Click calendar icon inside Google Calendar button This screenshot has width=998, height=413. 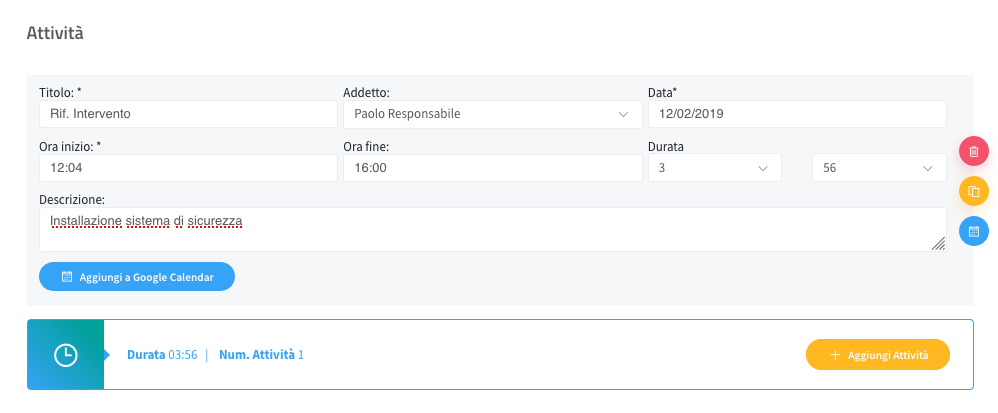coord(67,277)
